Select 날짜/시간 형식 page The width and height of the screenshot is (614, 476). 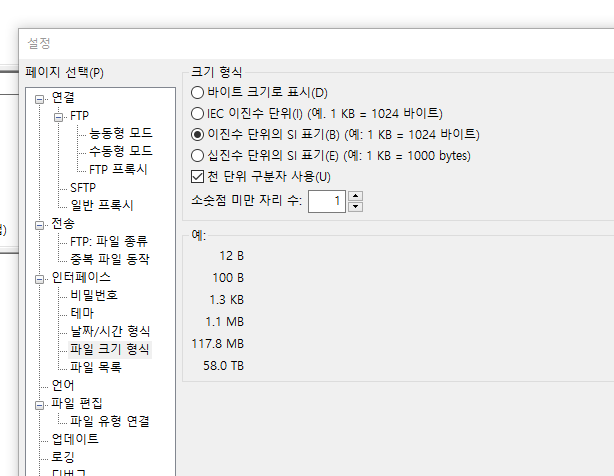pos(110,332)
